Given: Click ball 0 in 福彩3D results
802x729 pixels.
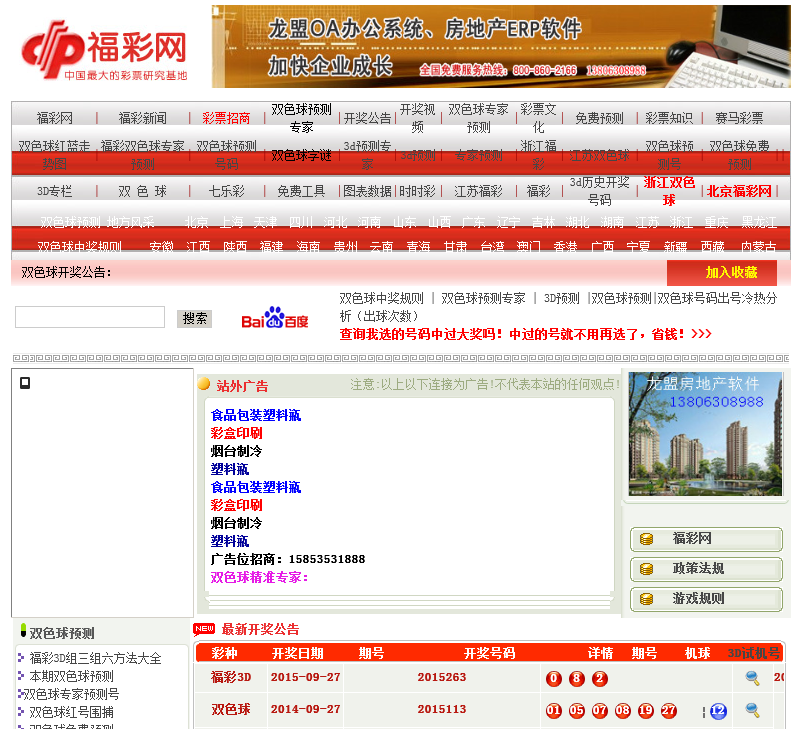Looking at the screenshot, I should point(553,678).
